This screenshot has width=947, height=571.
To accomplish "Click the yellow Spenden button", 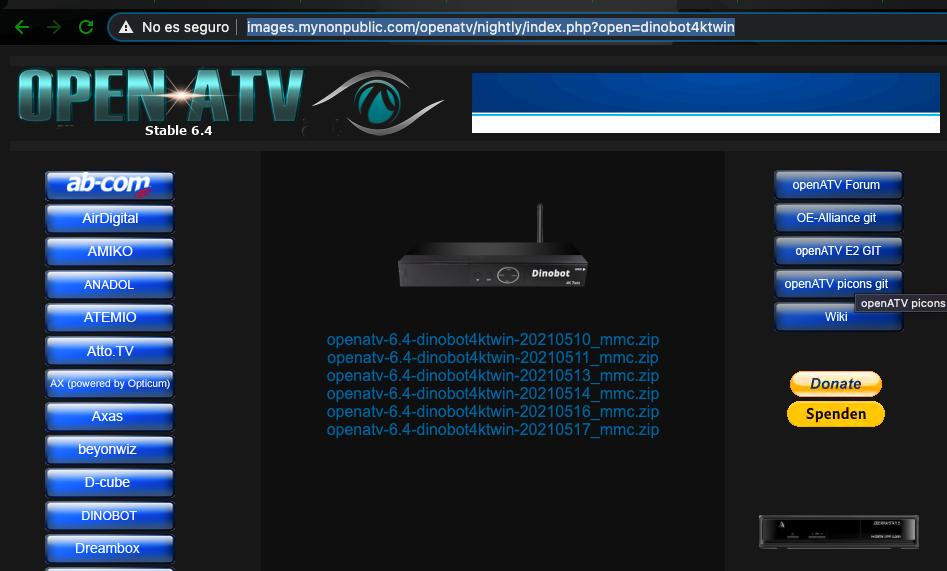I will coord(835,414).
